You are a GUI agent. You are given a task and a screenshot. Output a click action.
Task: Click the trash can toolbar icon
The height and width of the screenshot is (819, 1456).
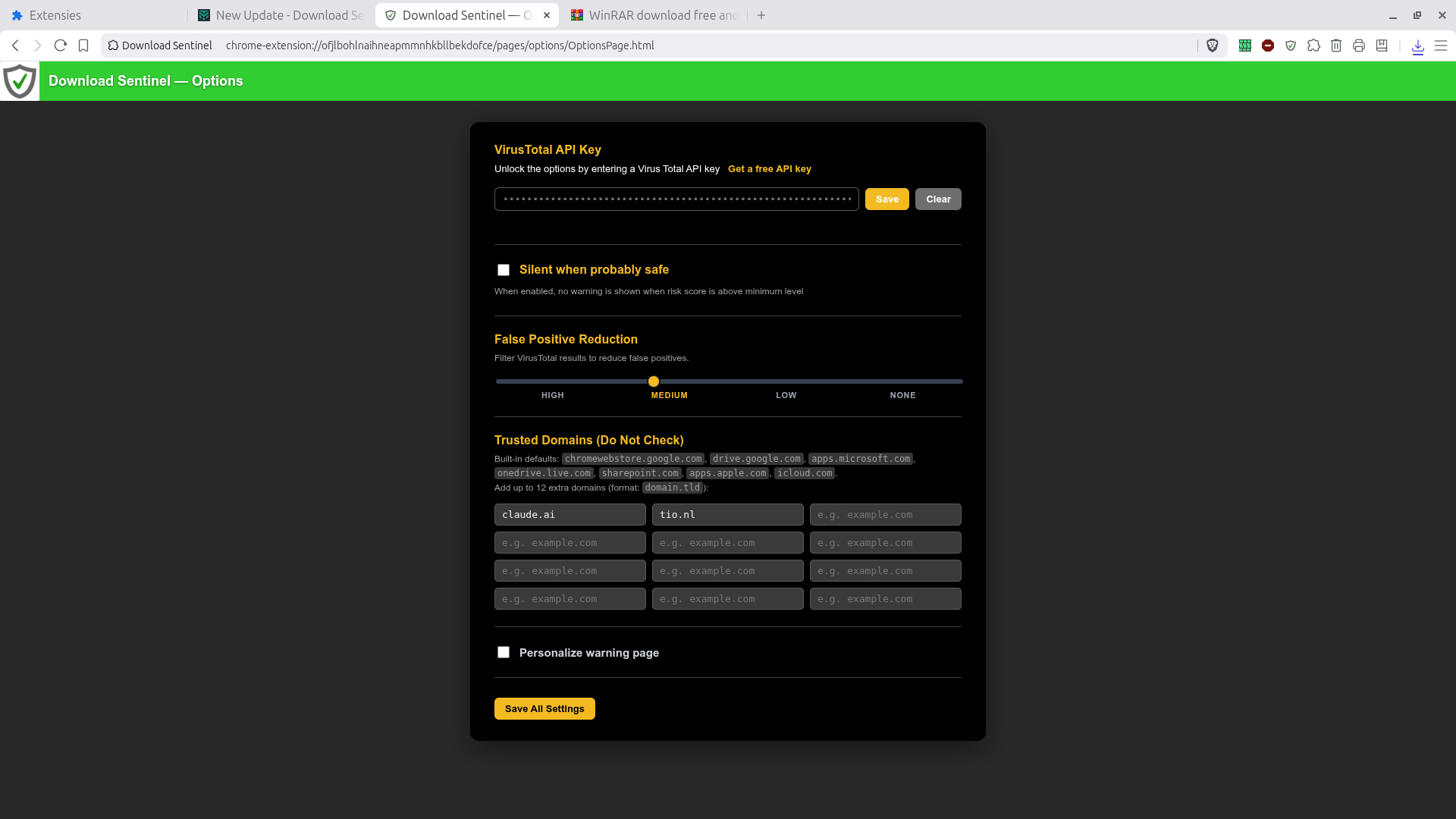tap(1336, 45)
